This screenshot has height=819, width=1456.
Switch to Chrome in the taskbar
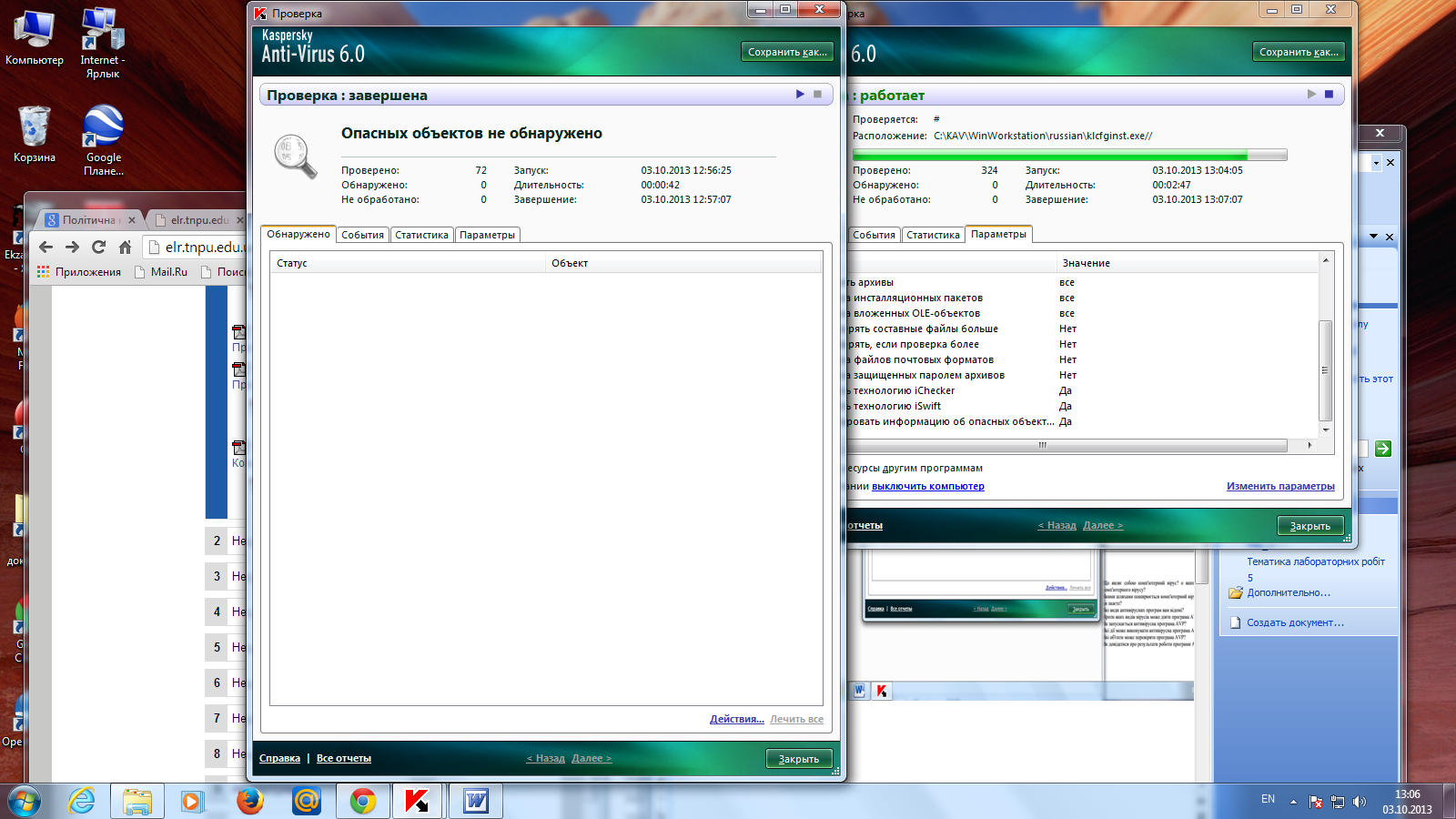click(x=363, y=802)
